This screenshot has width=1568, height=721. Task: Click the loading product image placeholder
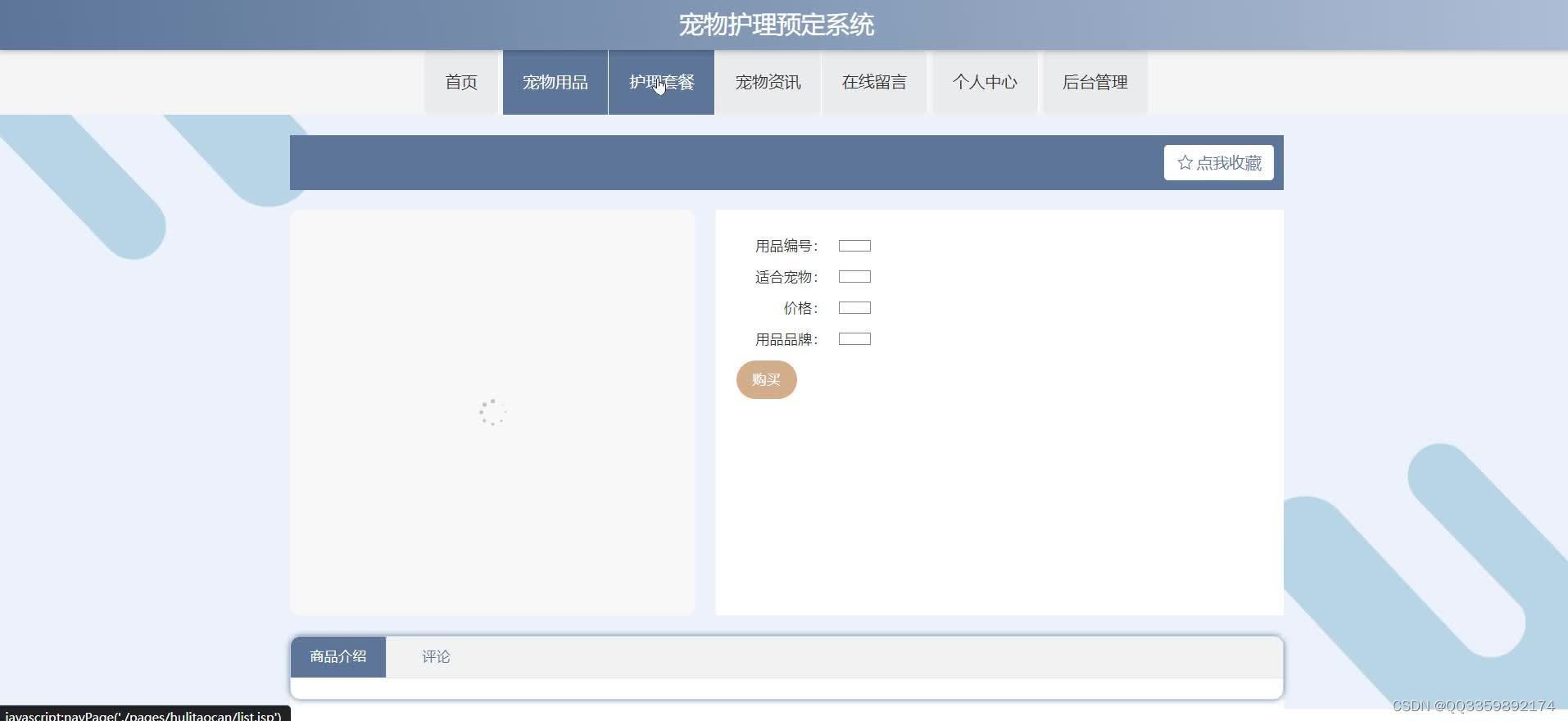(x=492, y=412)
